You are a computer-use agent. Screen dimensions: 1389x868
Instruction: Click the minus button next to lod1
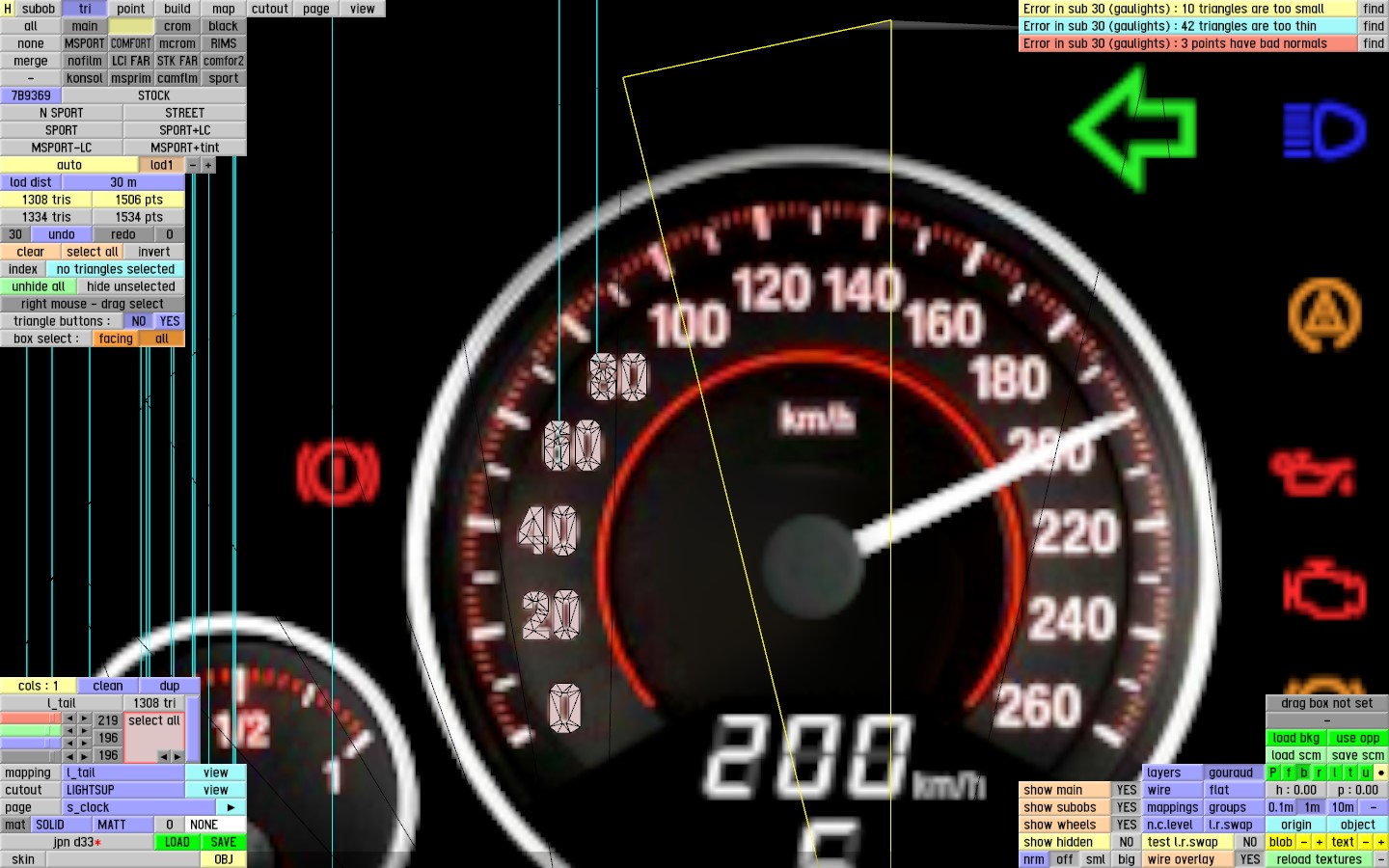(x=192, y=165)
